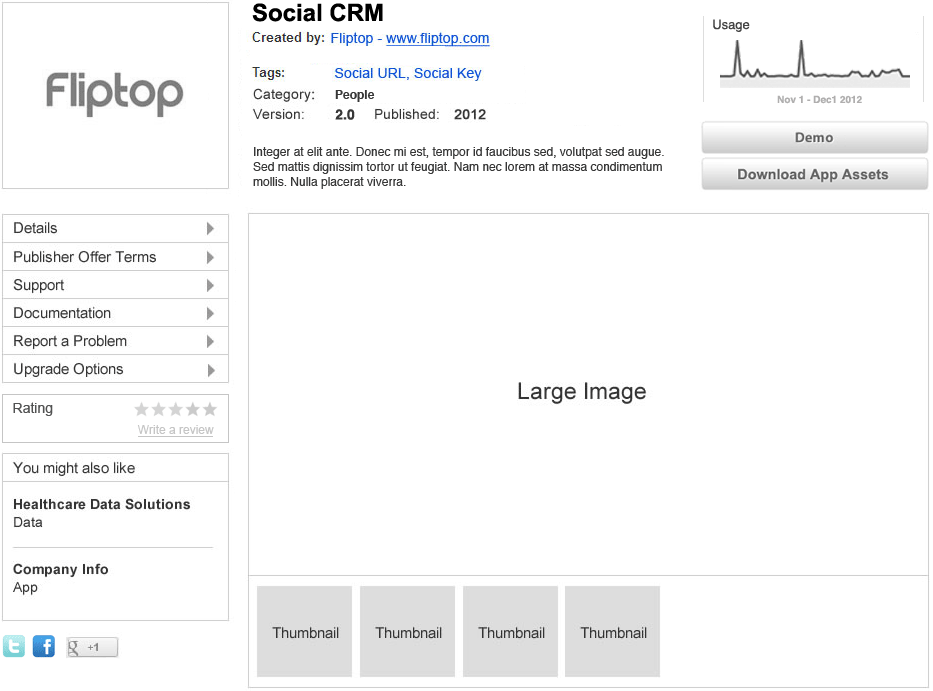Select the fourth Thumbnail
Image resolution: width=933 pixels, height=691 pixels.
point(613,631)
